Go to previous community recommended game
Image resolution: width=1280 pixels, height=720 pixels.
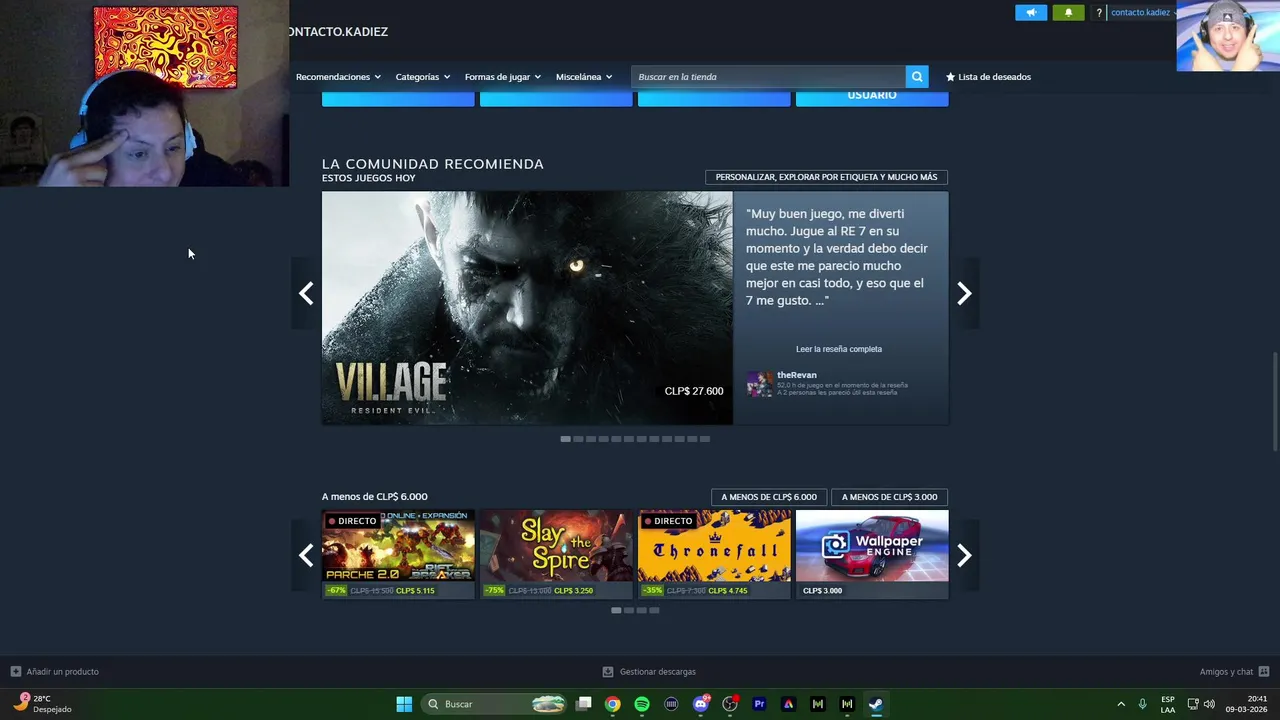(306, 293)
